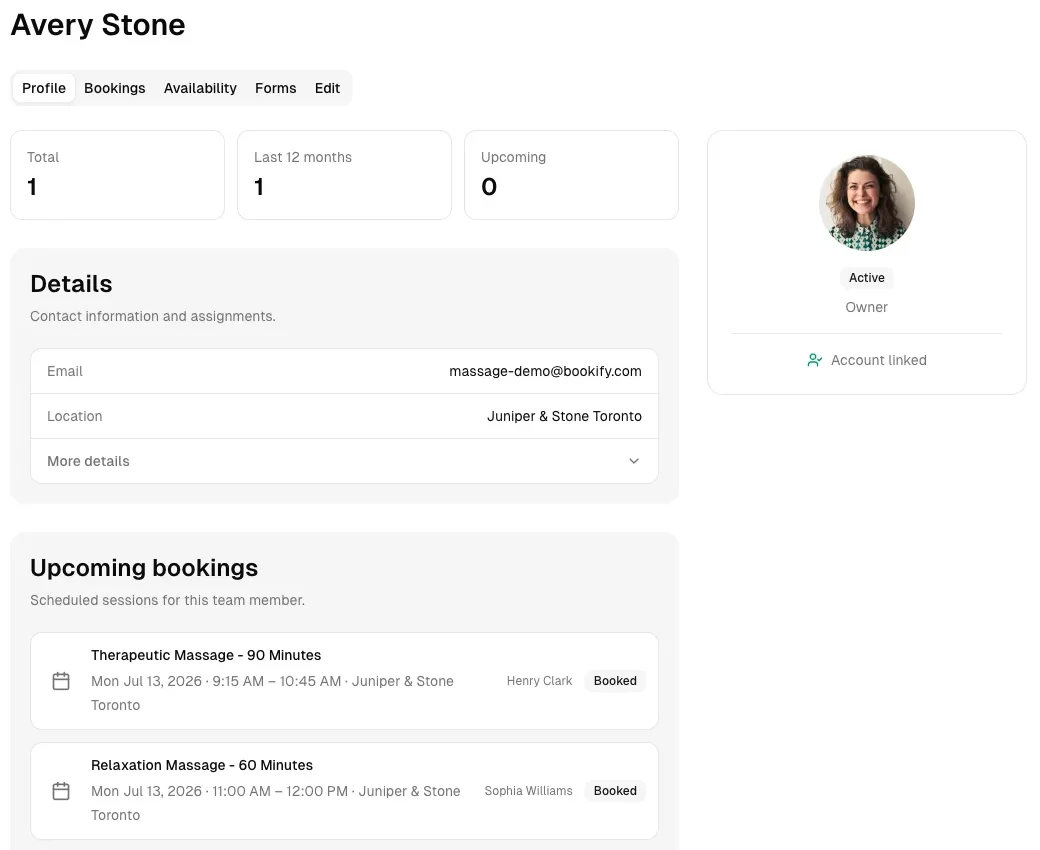The width and height of the screenshot is (1040, 850).
Task: Click the Avery Stone page heading
Action: tap(98, 25)
